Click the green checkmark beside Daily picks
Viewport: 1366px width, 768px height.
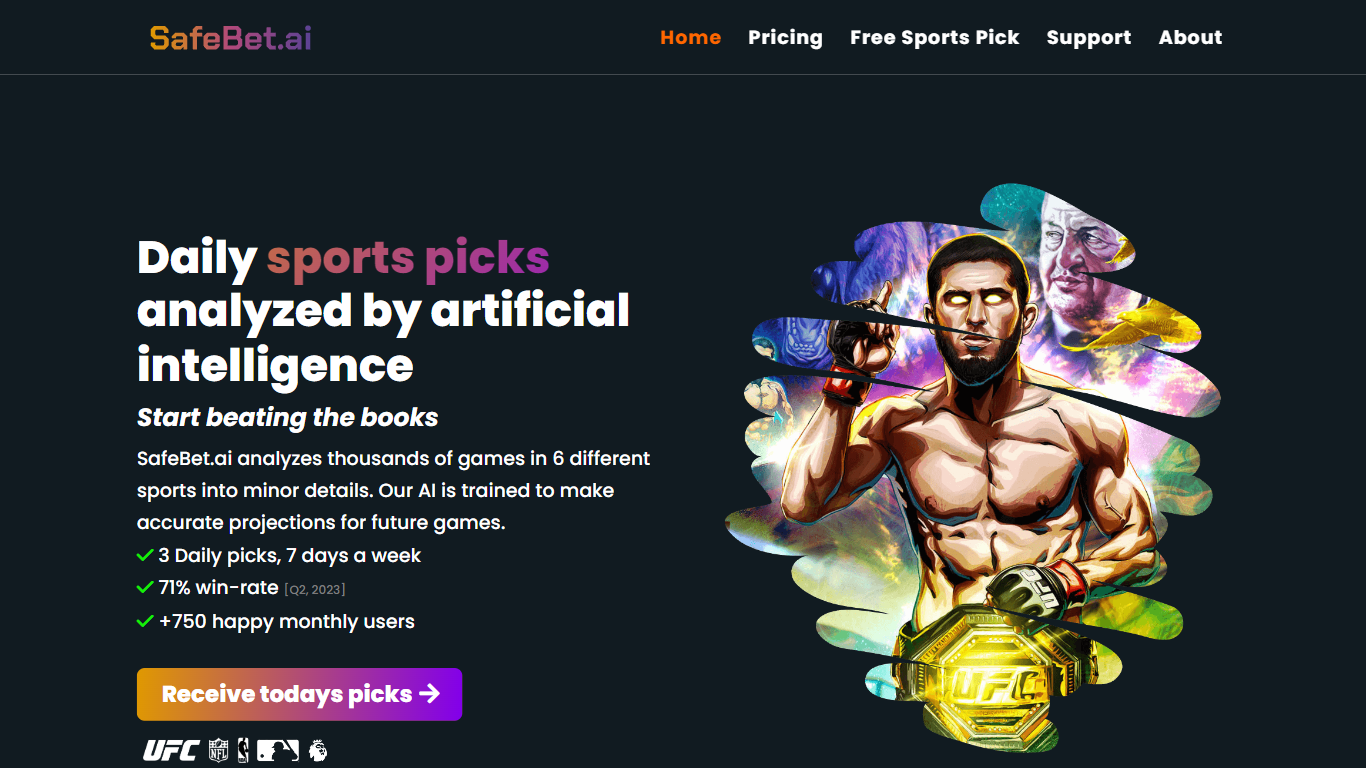(145, 555)
